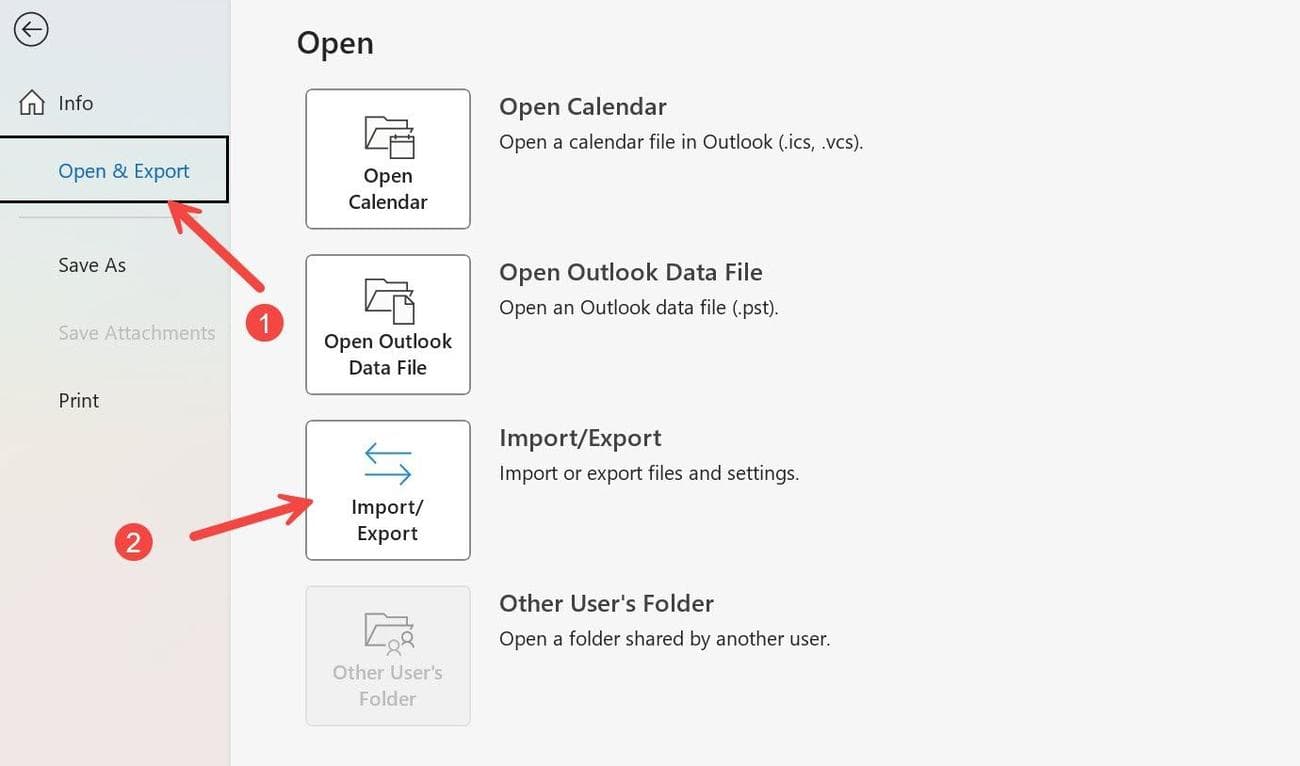Click the Open Calendar heading text

tap(582, 107)
